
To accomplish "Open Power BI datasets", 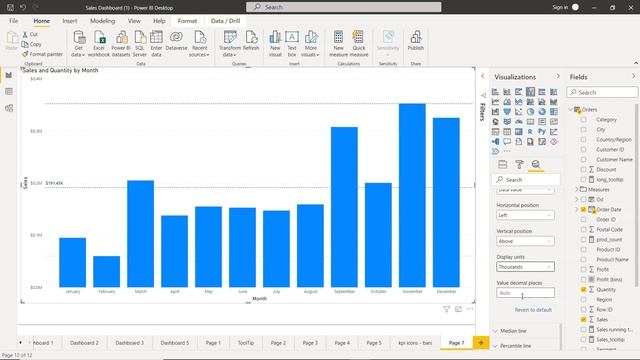I will [x=121, y=44].
